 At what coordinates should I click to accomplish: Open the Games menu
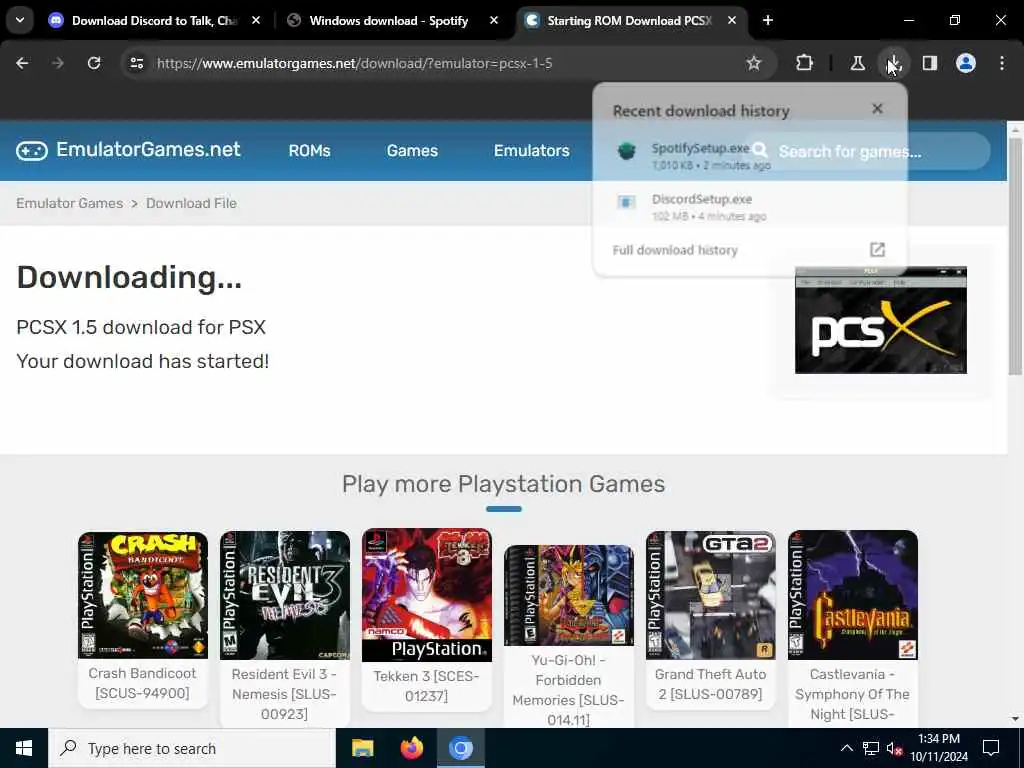412,151
